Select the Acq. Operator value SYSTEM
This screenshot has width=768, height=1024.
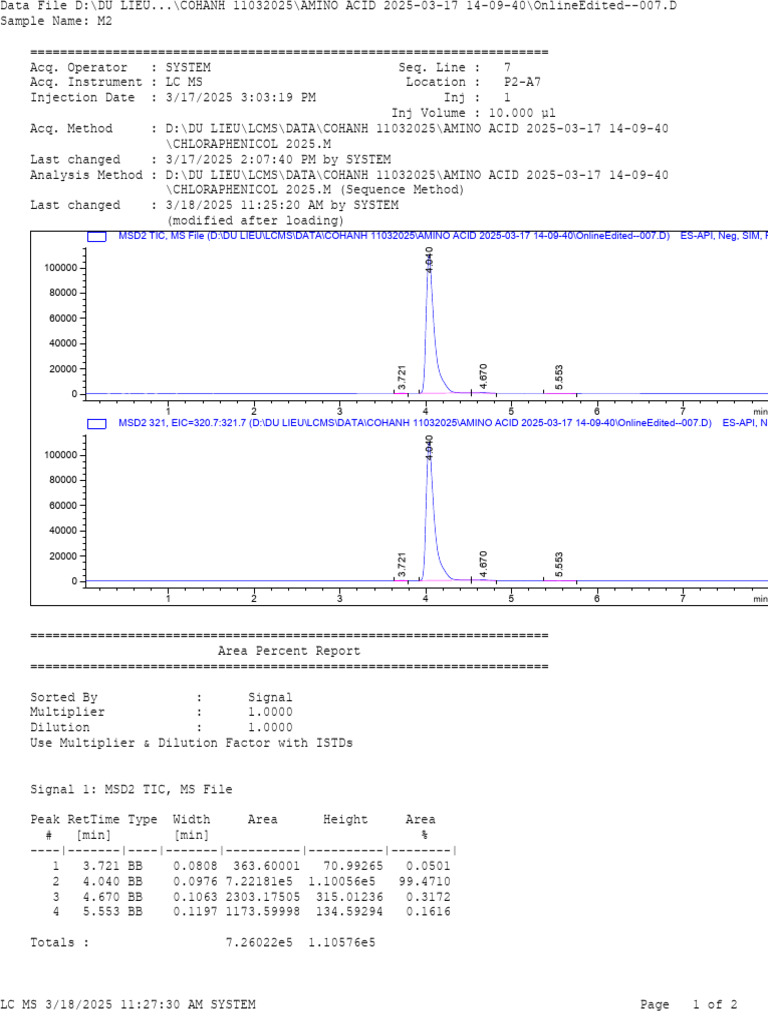(188, 67)
